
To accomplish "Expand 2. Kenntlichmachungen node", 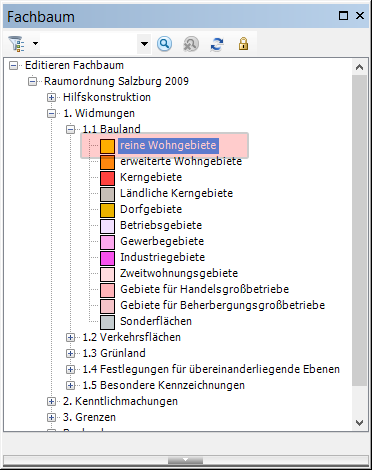I will click(51, 401).
